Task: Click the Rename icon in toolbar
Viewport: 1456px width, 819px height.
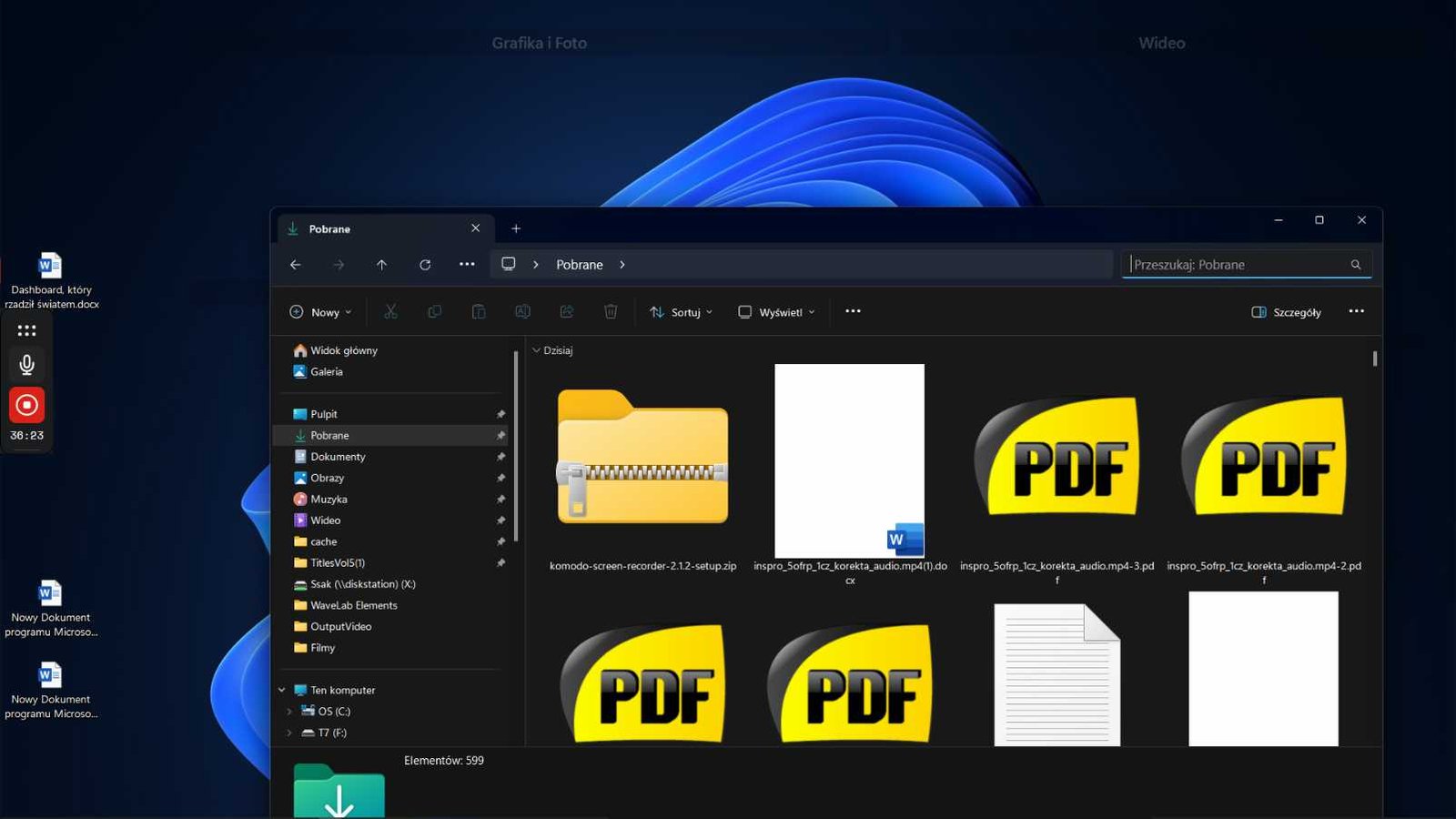Action: point(522,312)
